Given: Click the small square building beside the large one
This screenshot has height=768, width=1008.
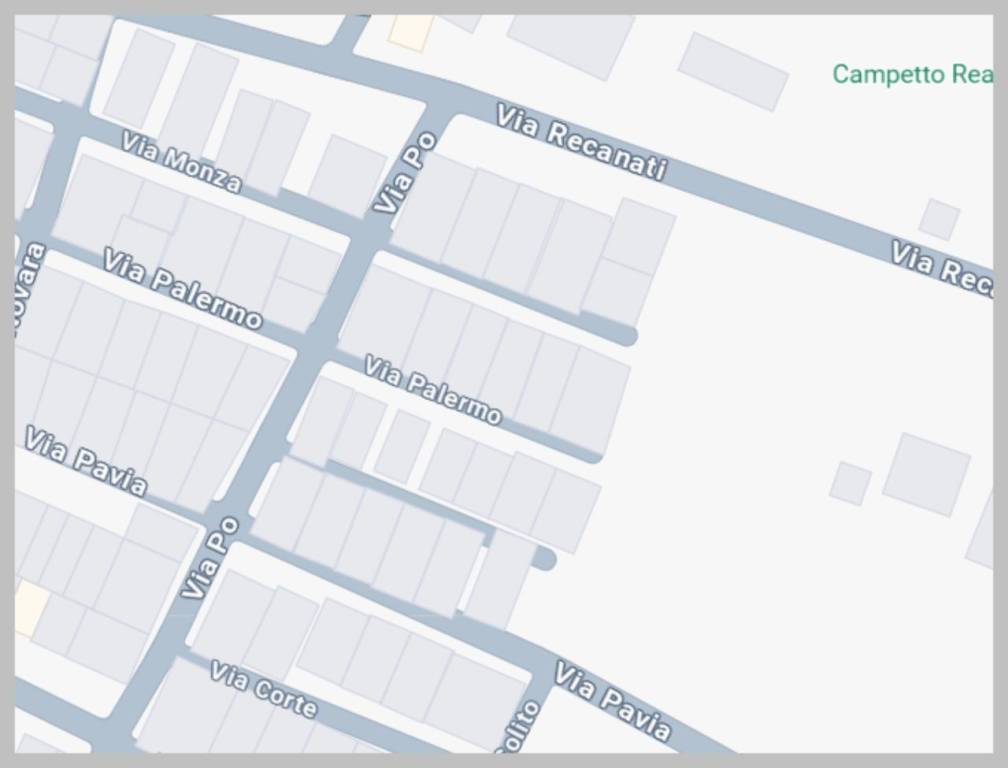Looking at the screenshot, I should (850, 483).
